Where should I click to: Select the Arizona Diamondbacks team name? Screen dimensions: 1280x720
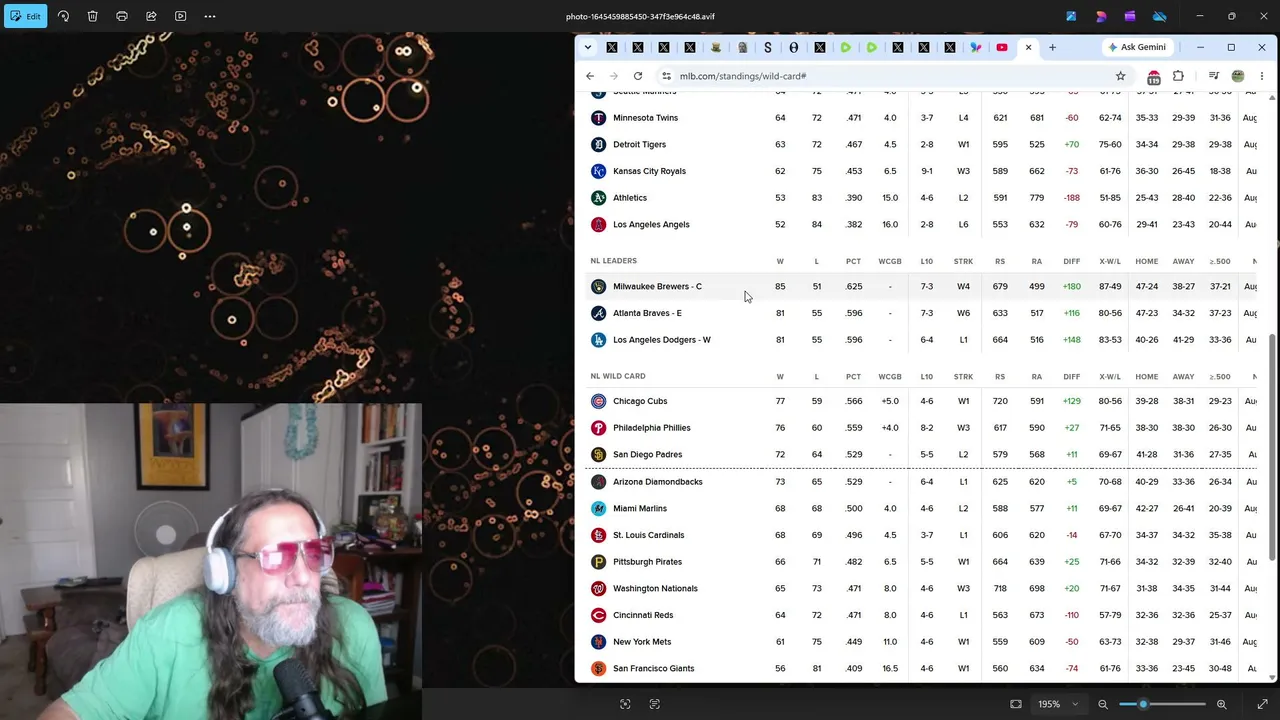[x=657, y=482]
